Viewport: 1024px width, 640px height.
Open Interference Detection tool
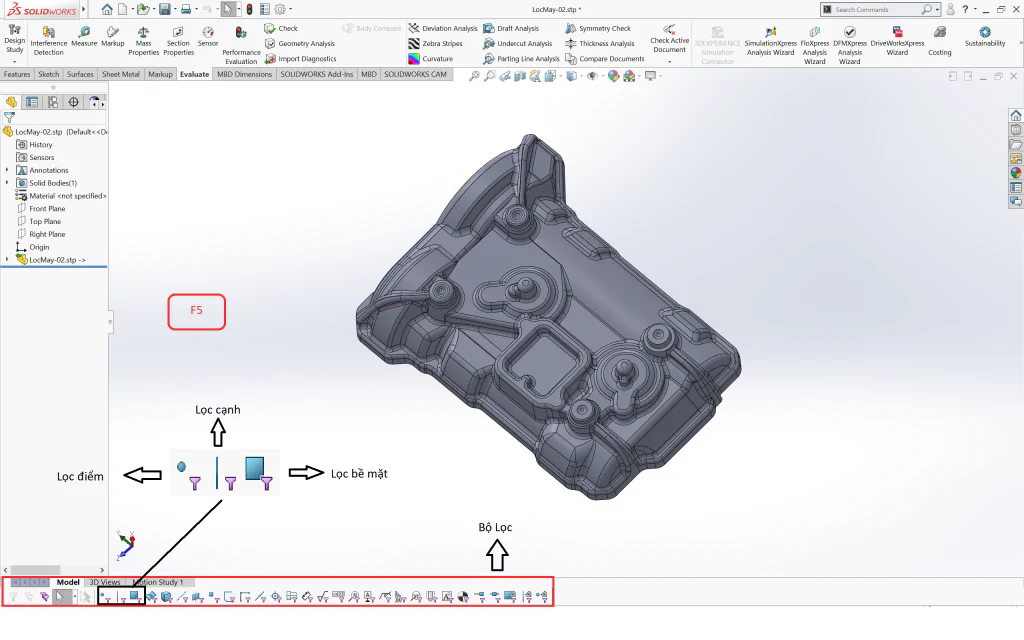[x=48, y=40]
